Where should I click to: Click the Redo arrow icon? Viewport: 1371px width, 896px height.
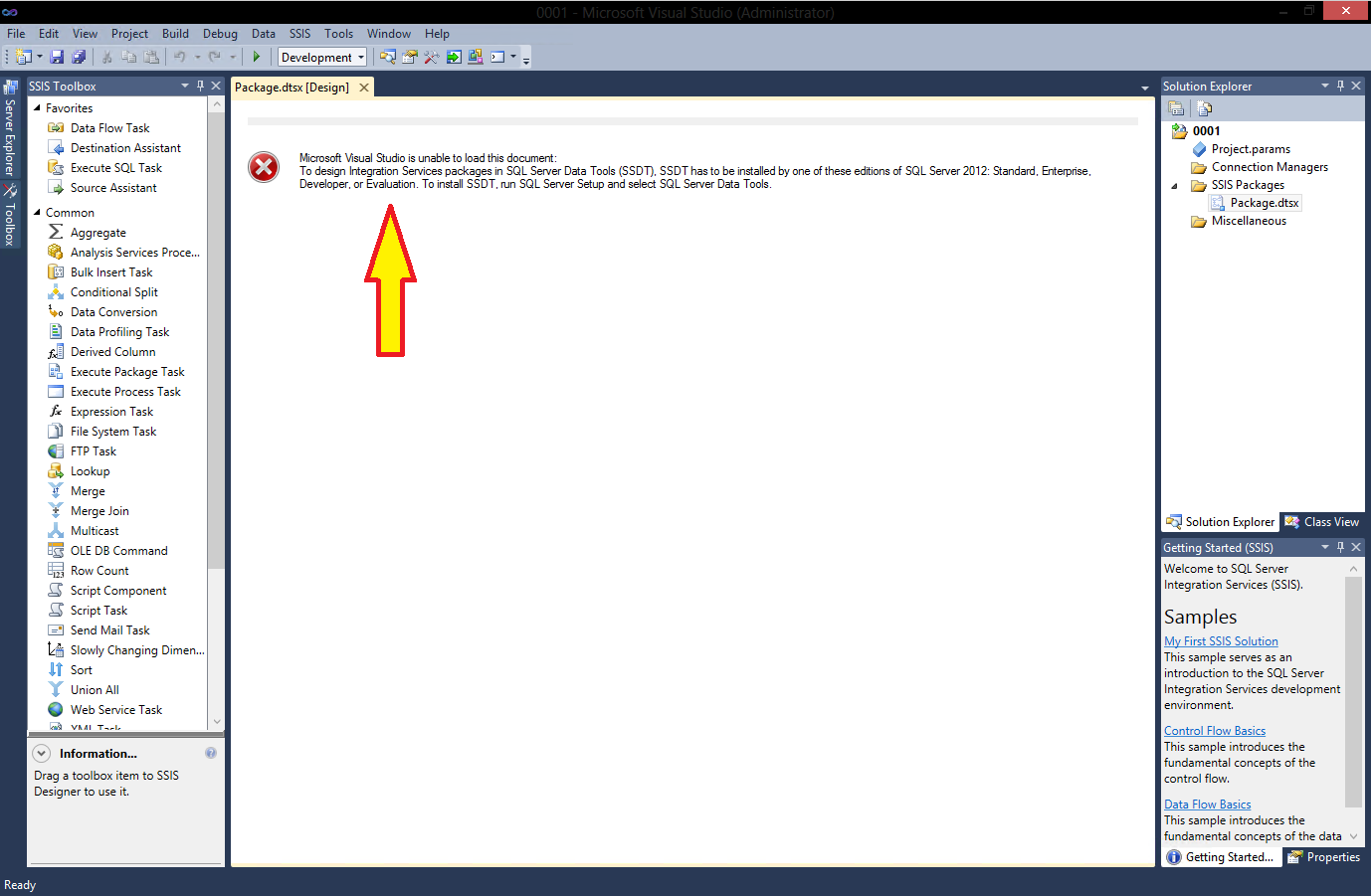(x=215, y=57)
